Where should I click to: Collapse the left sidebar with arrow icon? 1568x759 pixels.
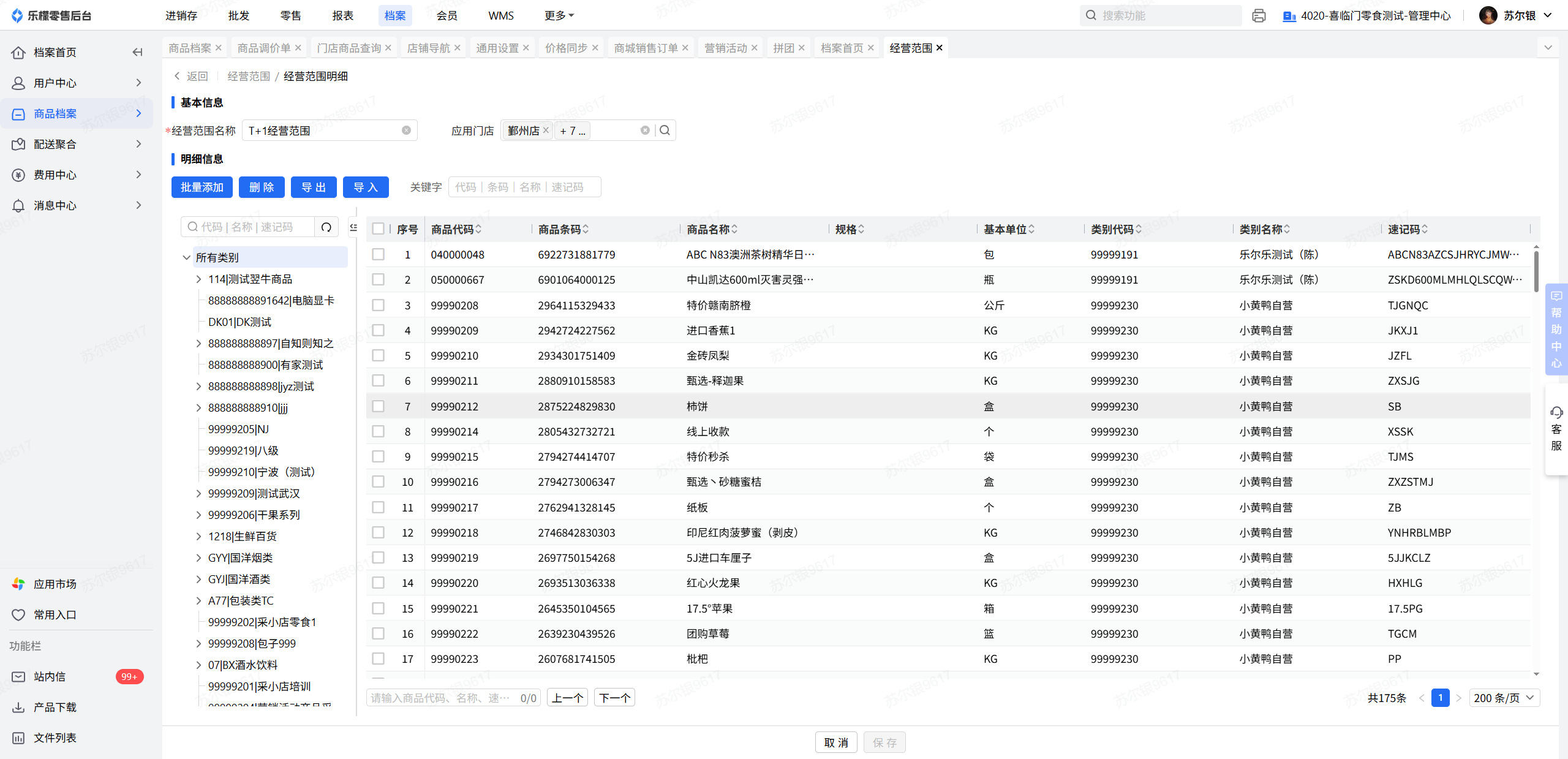(x=137, y=53)
